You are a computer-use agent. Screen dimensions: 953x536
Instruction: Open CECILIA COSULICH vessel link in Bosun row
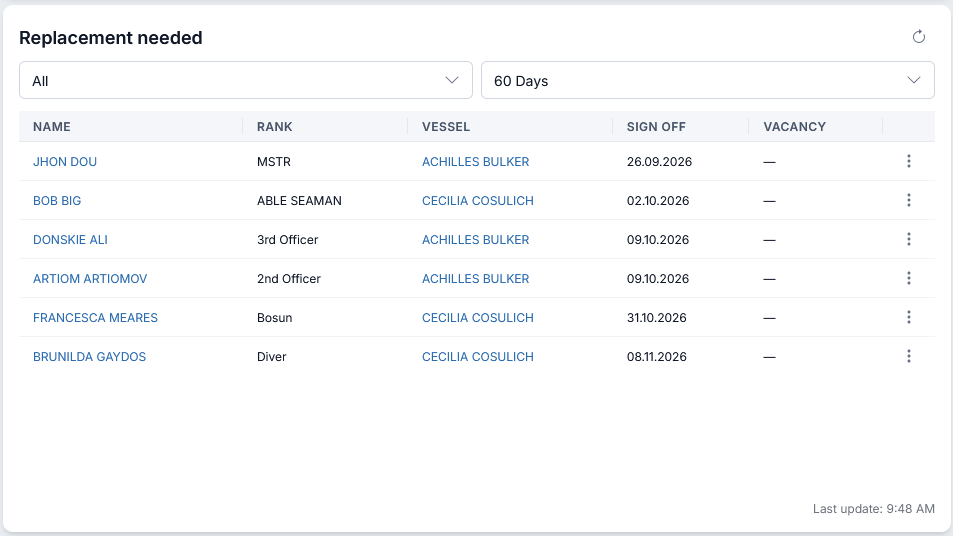click(478, 318)
